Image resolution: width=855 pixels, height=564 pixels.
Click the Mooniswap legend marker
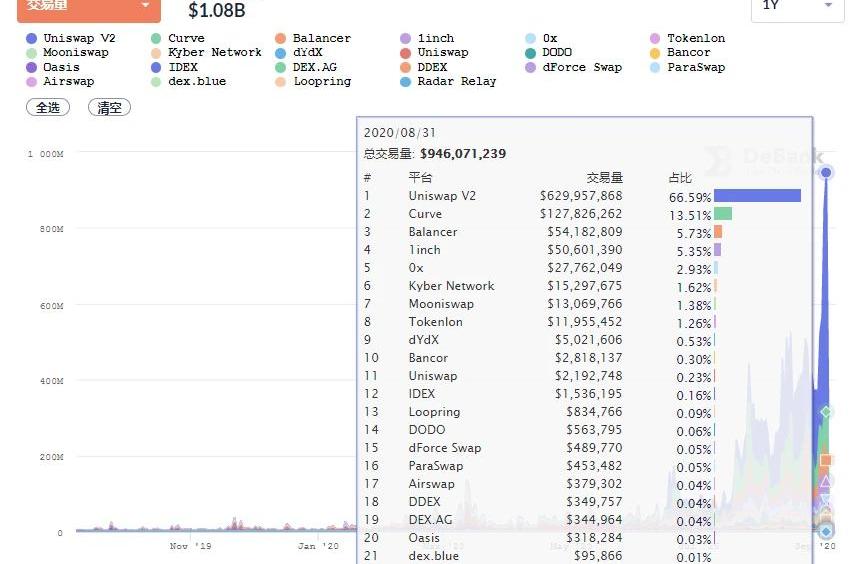pos(32,53)
